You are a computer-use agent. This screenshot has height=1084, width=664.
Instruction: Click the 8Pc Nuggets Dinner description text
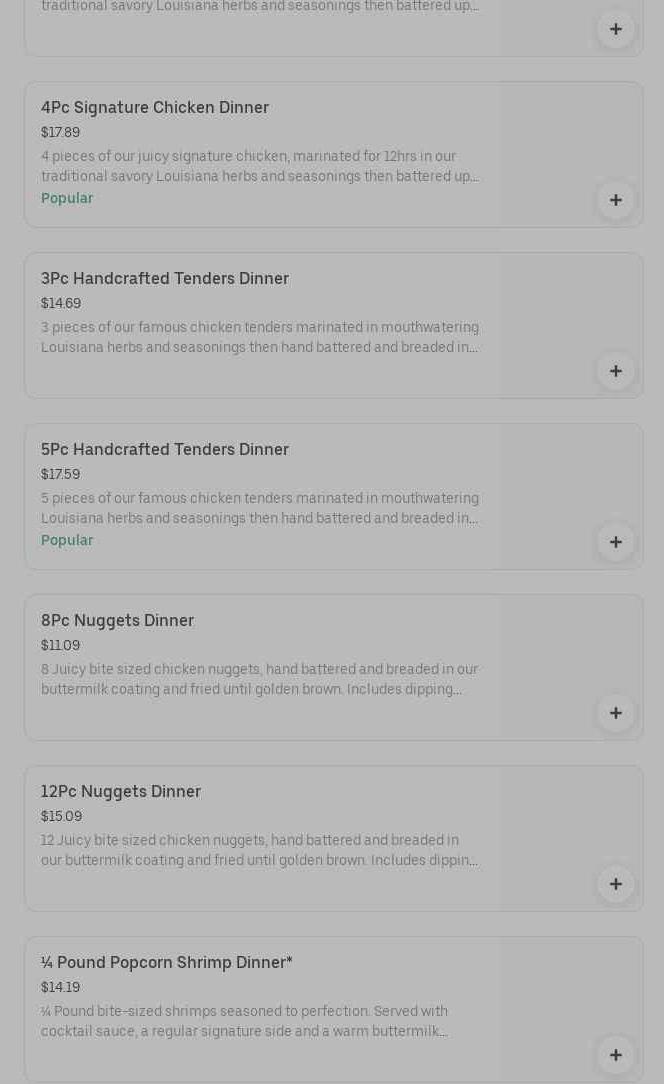[259, 679]
